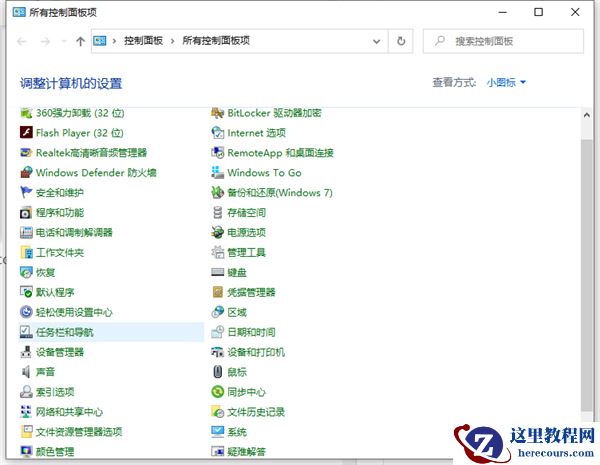Open the 360强力卸载 icon
600x465 pixels.
26,113
